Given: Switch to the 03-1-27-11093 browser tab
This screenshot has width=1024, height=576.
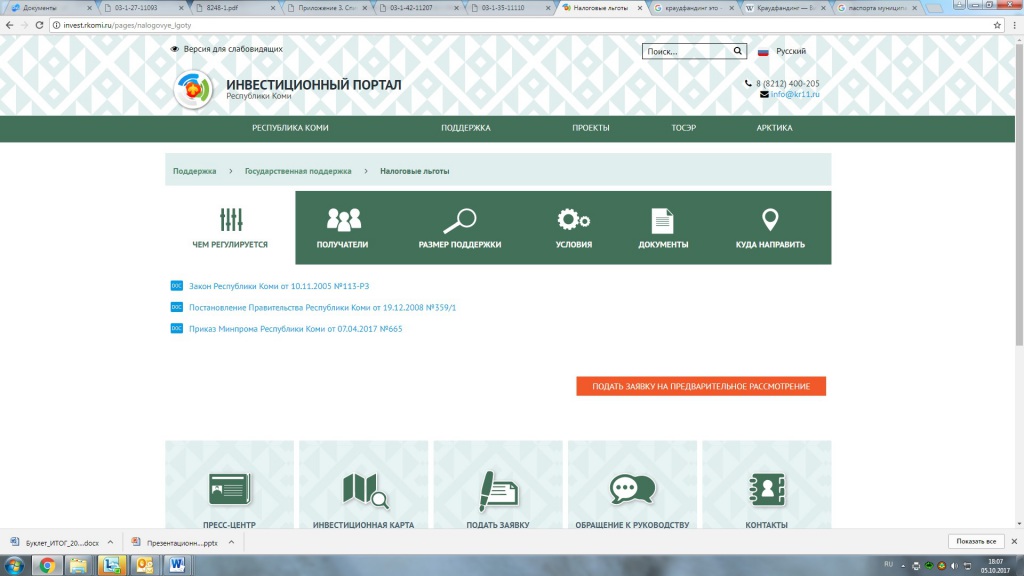Looking at the screenshot, I should [x=144, y=8].
